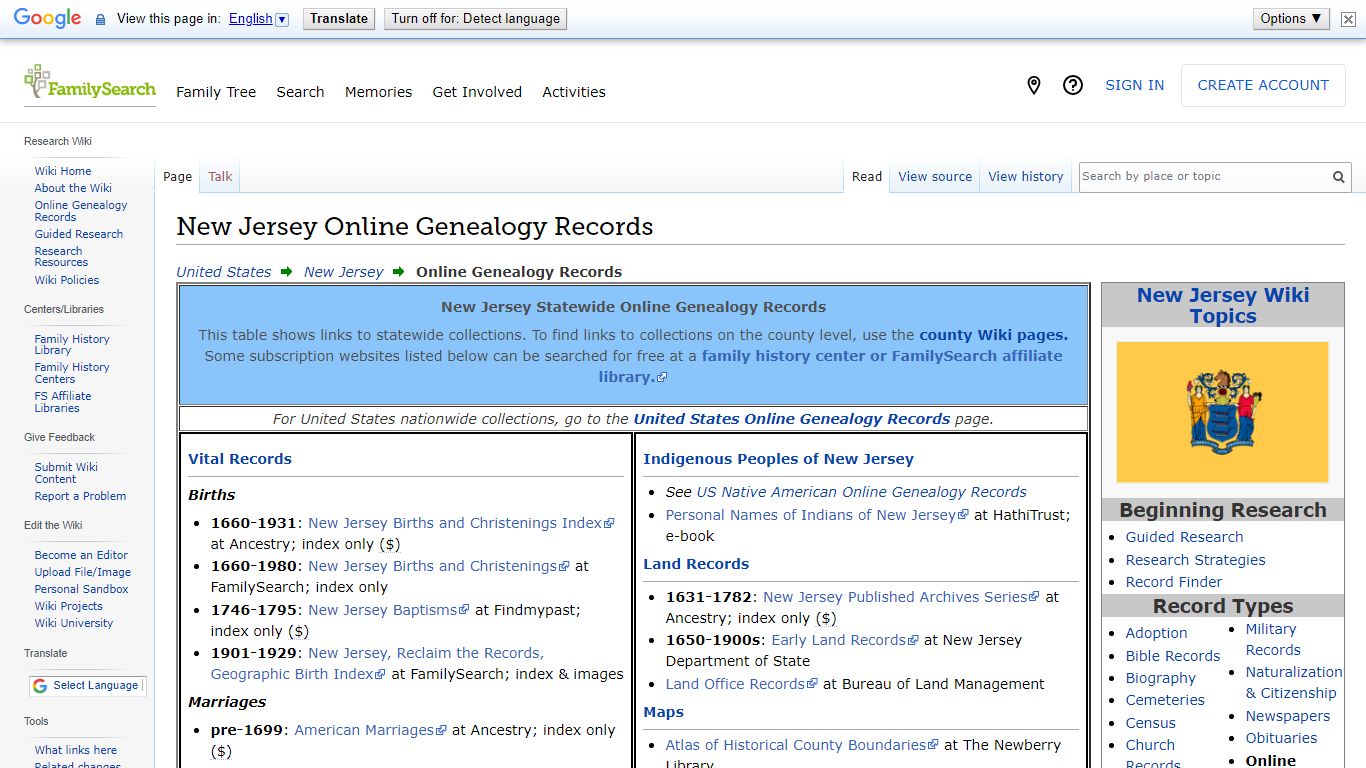Open Early Land Records link
1366x768 pixels.
[845, 640]
